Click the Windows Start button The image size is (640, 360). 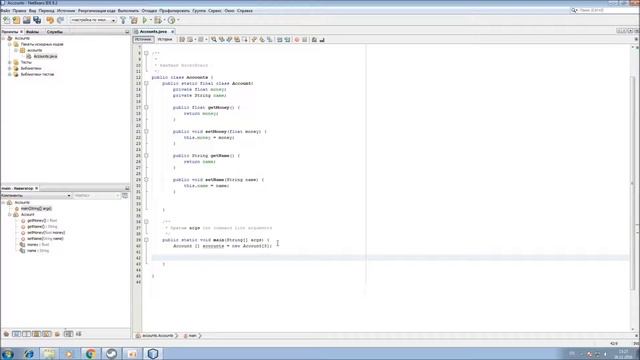8,353
